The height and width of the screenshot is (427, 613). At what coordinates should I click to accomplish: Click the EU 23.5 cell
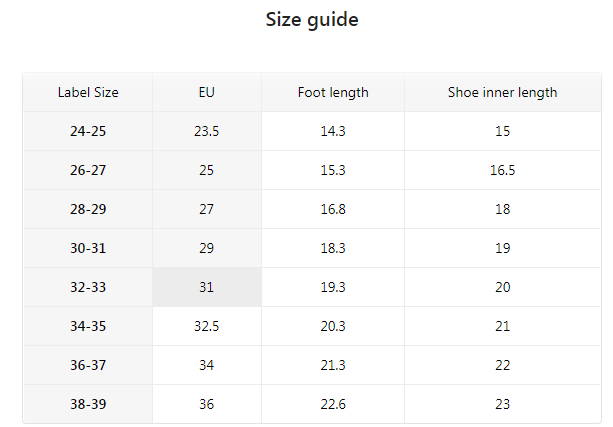[207, 131]
